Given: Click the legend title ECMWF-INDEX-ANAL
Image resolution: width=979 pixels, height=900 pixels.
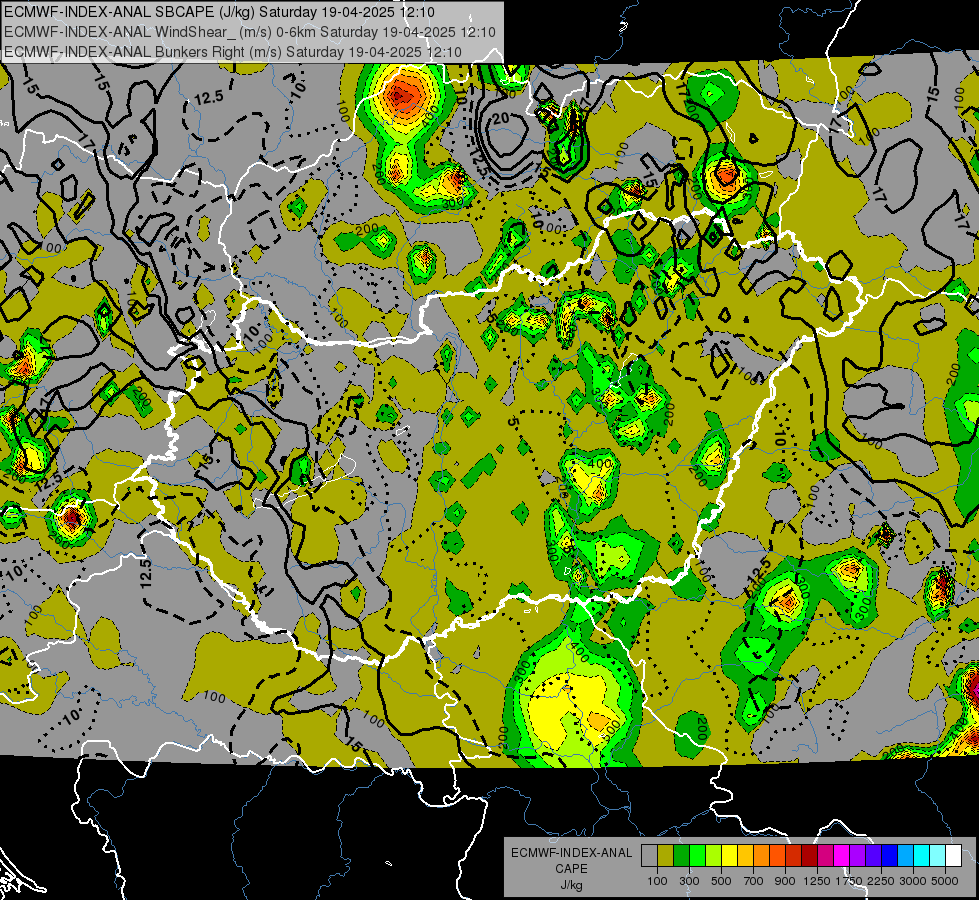Looking at the screenshot, I should [x=571, y=853].
